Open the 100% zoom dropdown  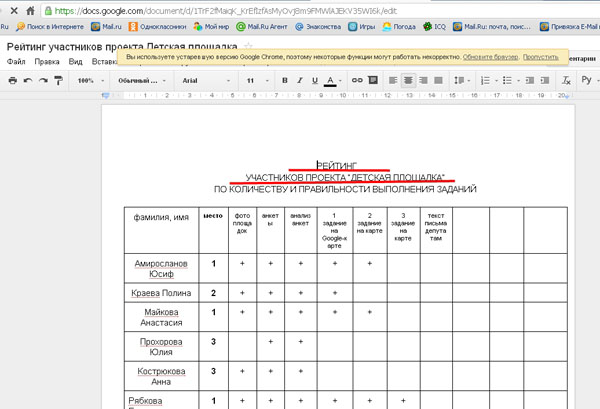[90, 80]
